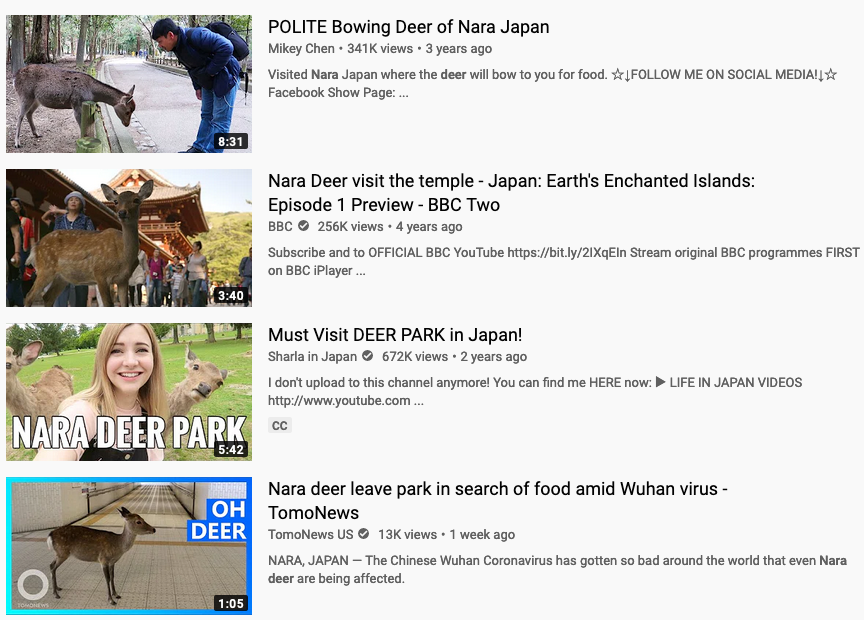Click description starting 'NARA, JAPAN — The Chinese'
Image resolution: width=864 pixels, height=620 pixels.
coord(558,569)
